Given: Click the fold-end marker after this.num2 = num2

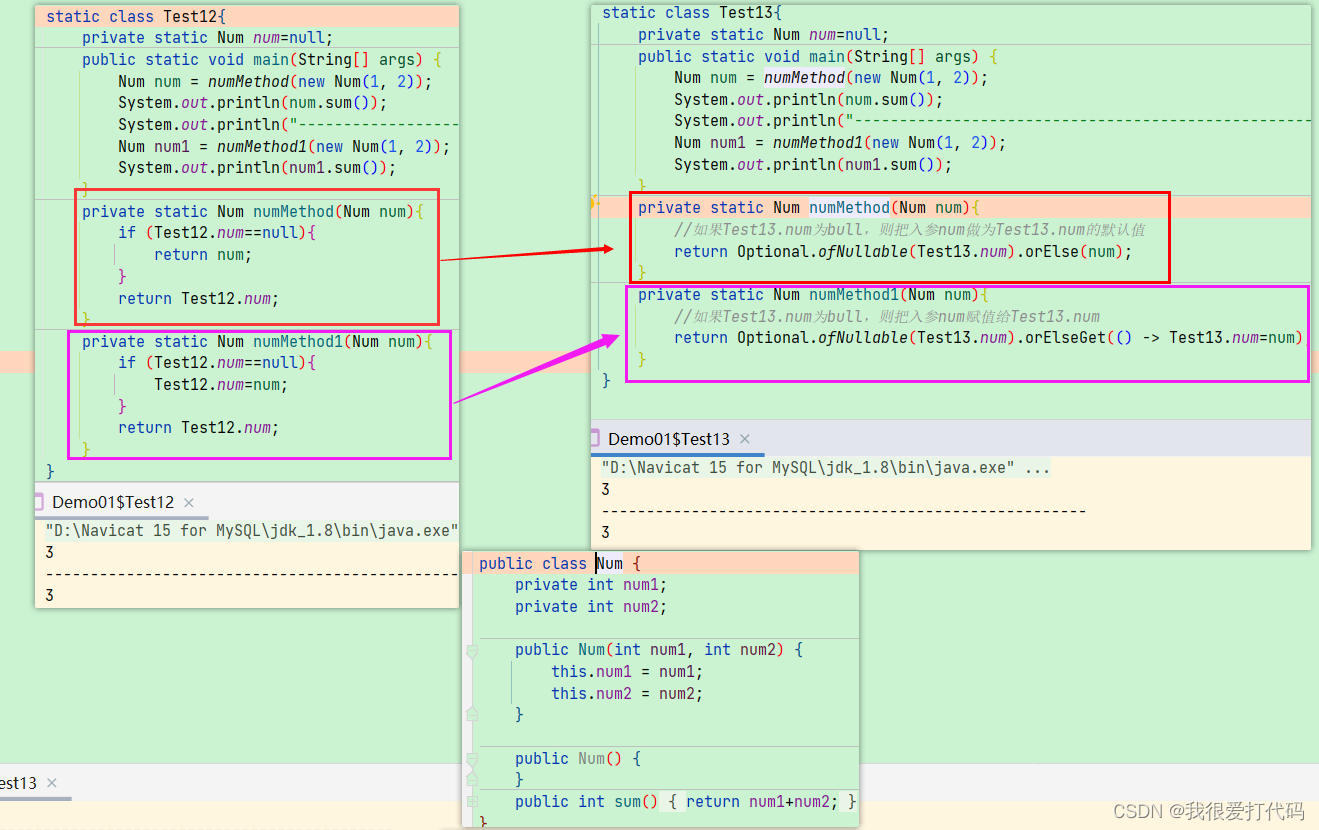Looking at the screenshot, I should tap(472, 715).
